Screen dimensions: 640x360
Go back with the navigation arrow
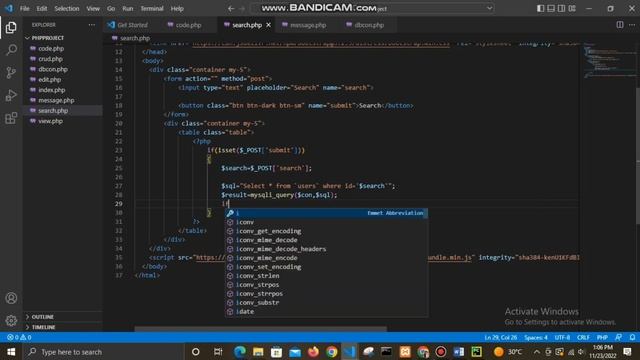231,8
